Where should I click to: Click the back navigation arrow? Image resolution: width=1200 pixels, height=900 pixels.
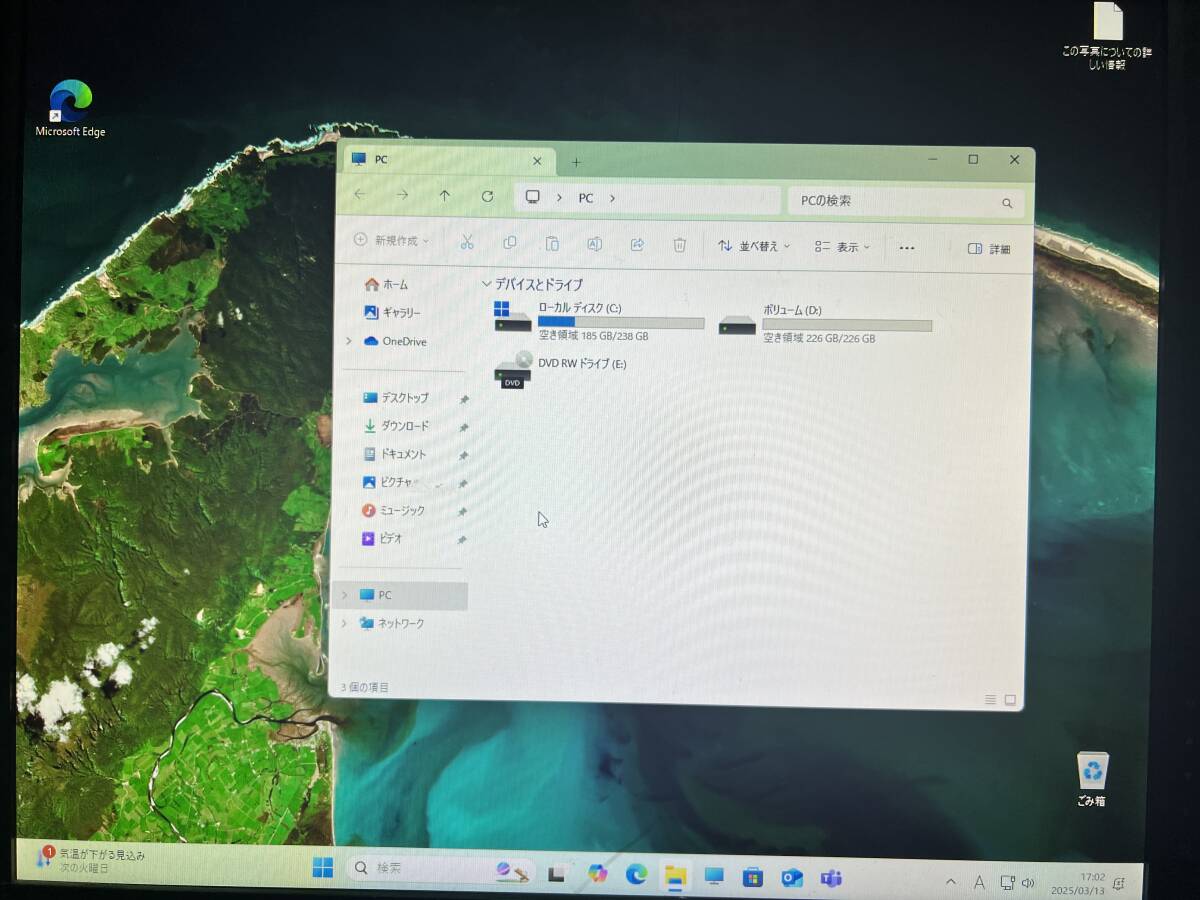[x=360, y=195]
